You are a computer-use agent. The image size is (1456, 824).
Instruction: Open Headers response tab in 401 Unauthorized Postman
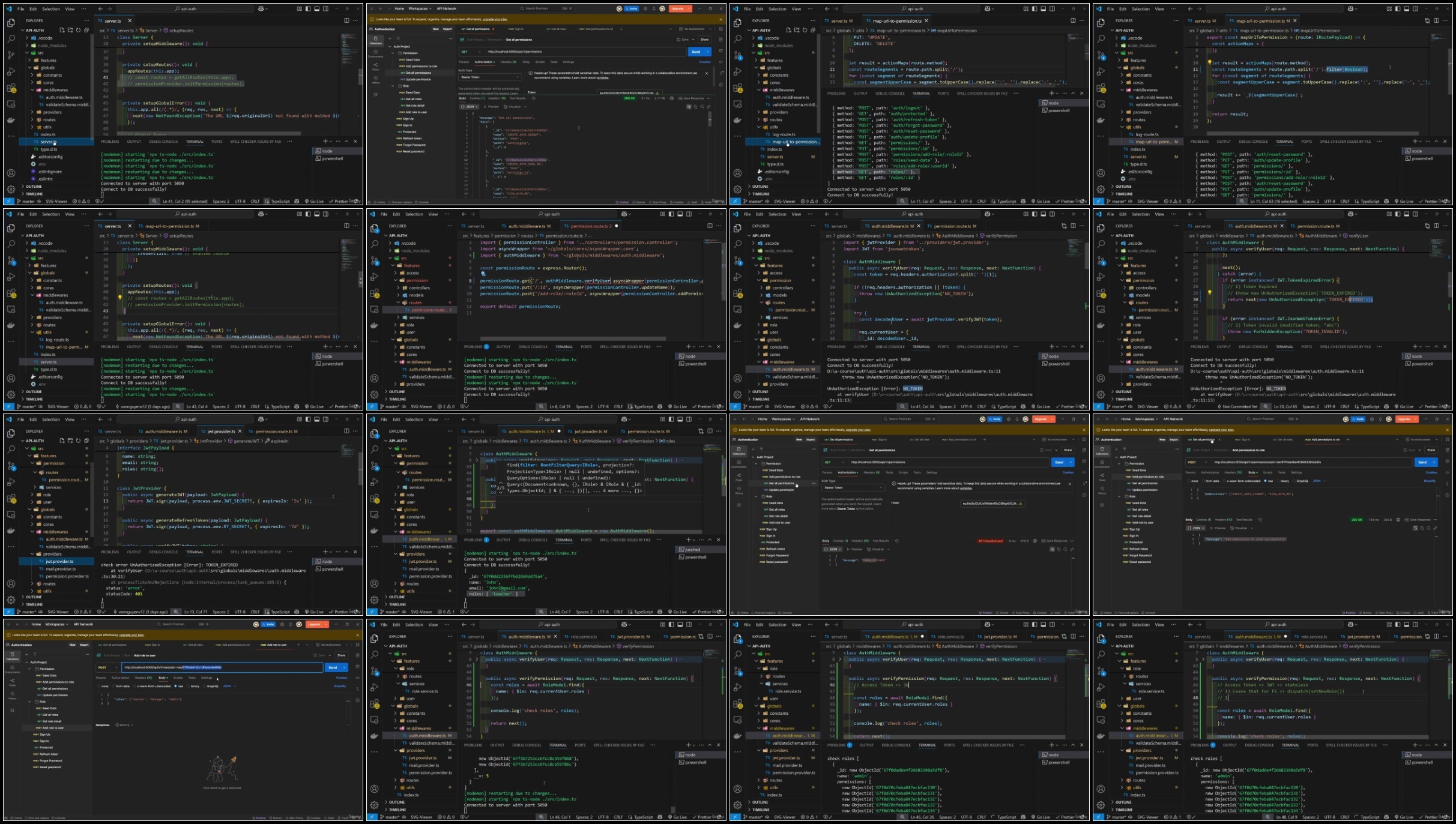click(x=860, y=541)
